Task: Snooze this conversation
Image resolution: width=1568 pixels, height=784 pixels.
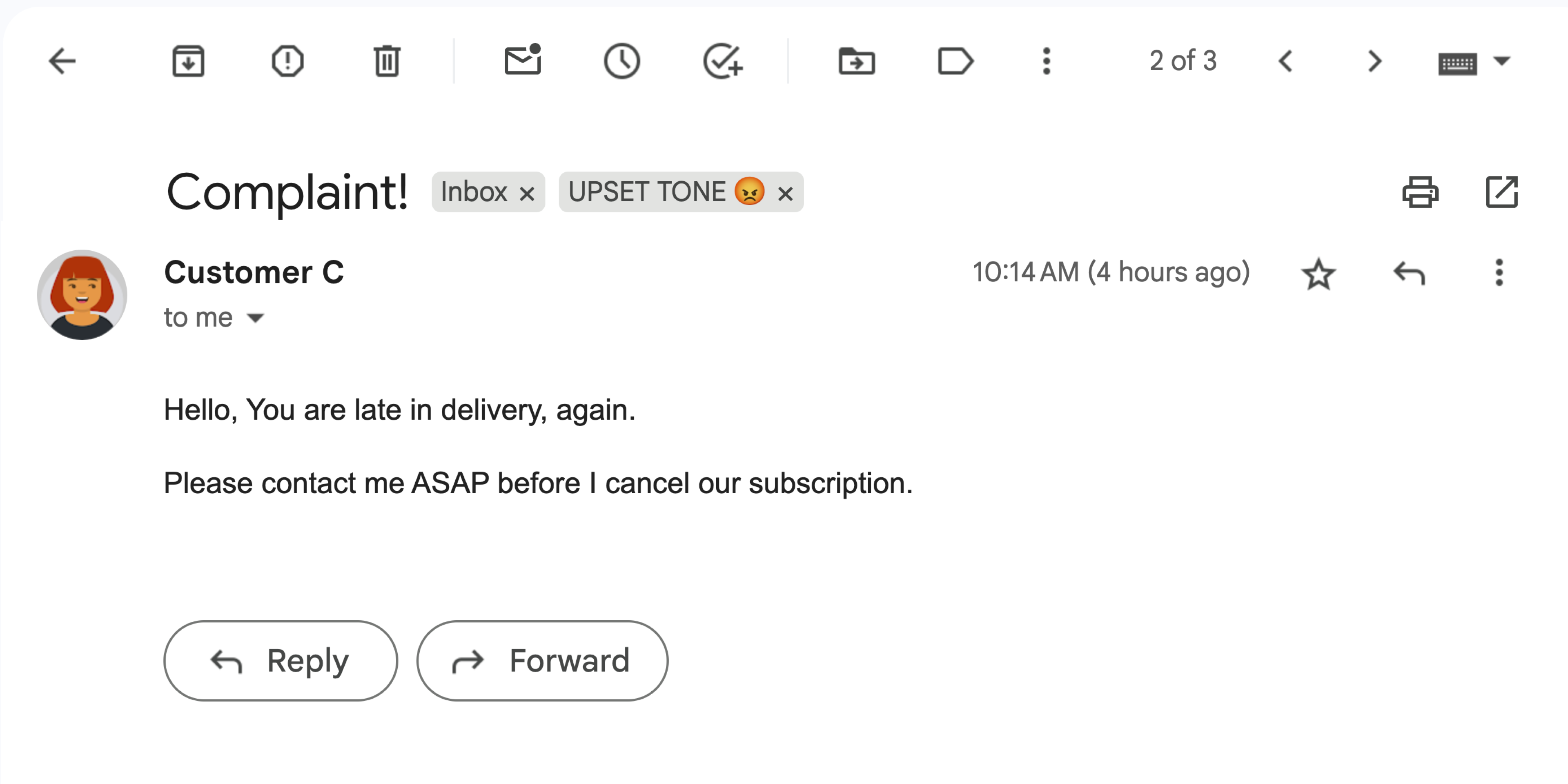Action: (622, 61)
